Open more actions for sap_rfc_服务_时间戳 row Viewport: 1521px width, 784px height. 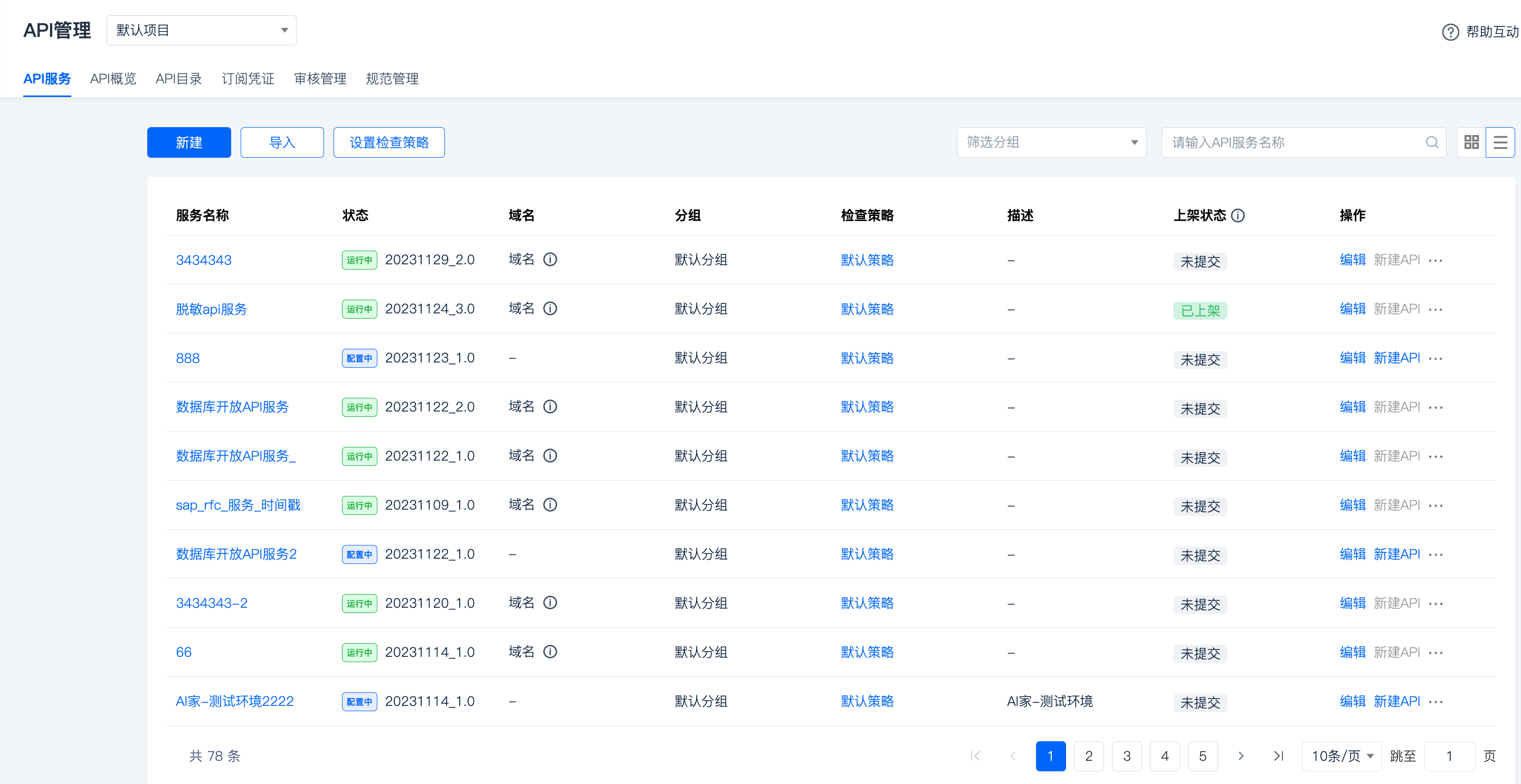(1436, 505)
